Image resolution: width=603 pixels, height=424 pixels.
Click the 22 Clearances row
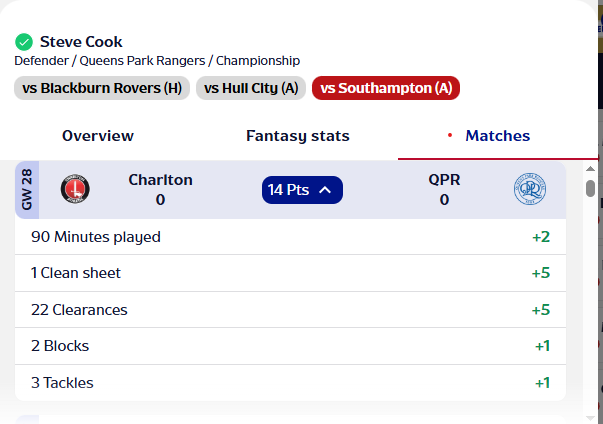tap(290, 310)
